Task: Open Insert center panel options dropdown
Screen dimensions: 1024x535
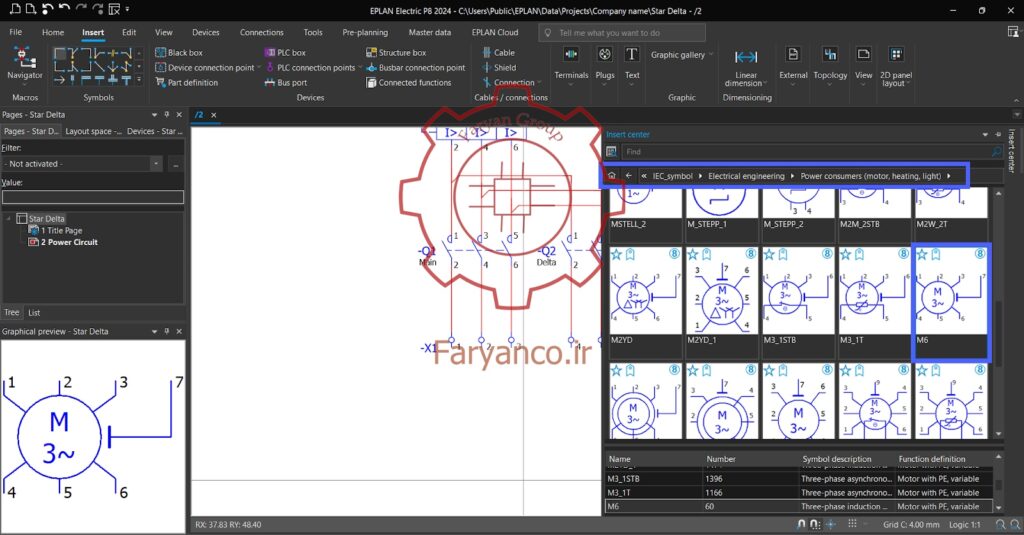Action: pyautogui.click(x=985, y=135)
